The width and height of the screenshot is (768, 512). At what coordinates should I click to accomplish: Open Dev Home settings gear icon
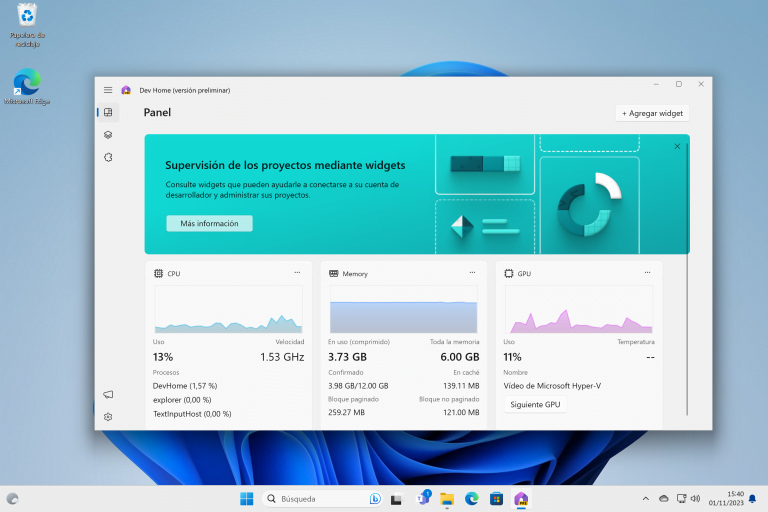tap(108, 417)
